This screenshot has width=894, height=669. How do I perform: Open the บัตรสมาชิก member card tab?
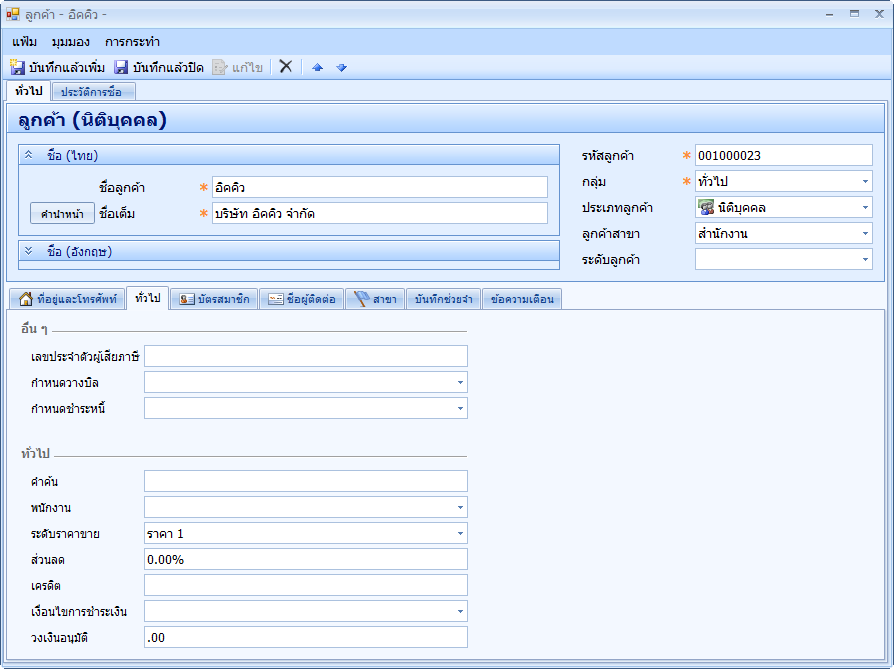[213, 299]
